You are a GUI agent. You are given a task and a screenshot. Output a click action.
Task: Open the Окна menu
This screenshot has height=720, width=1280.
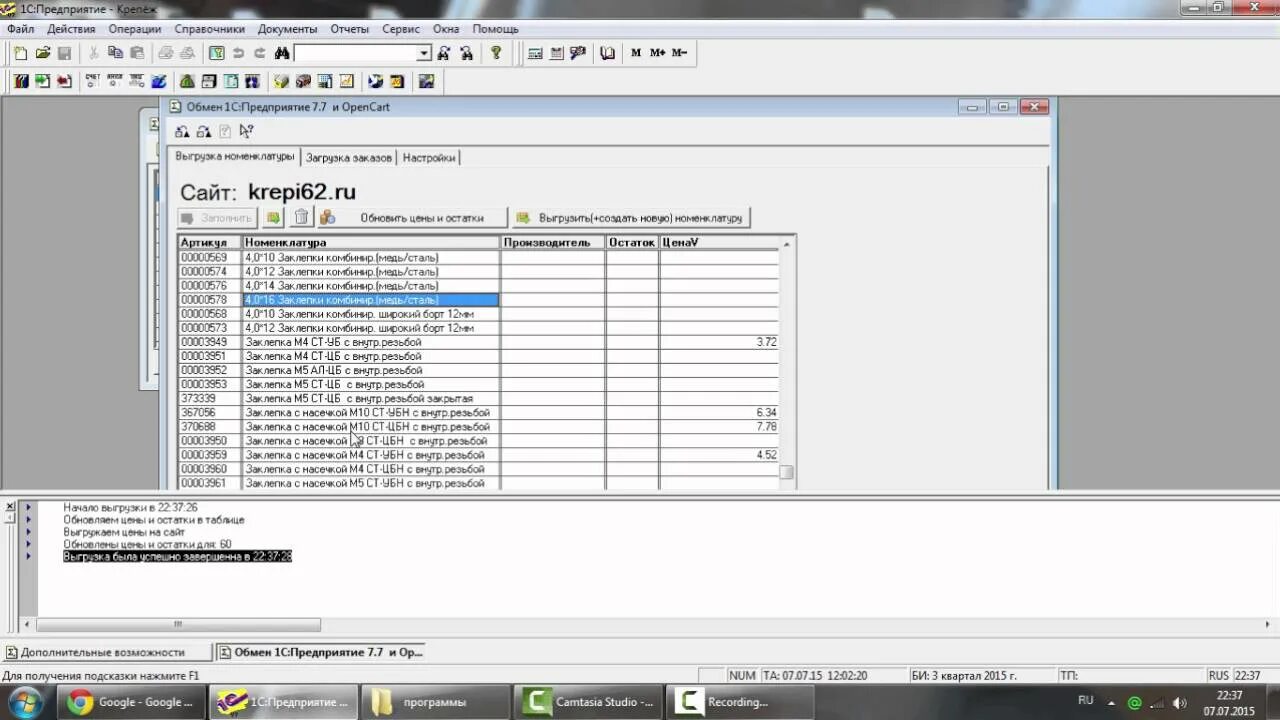click(446, 29)
